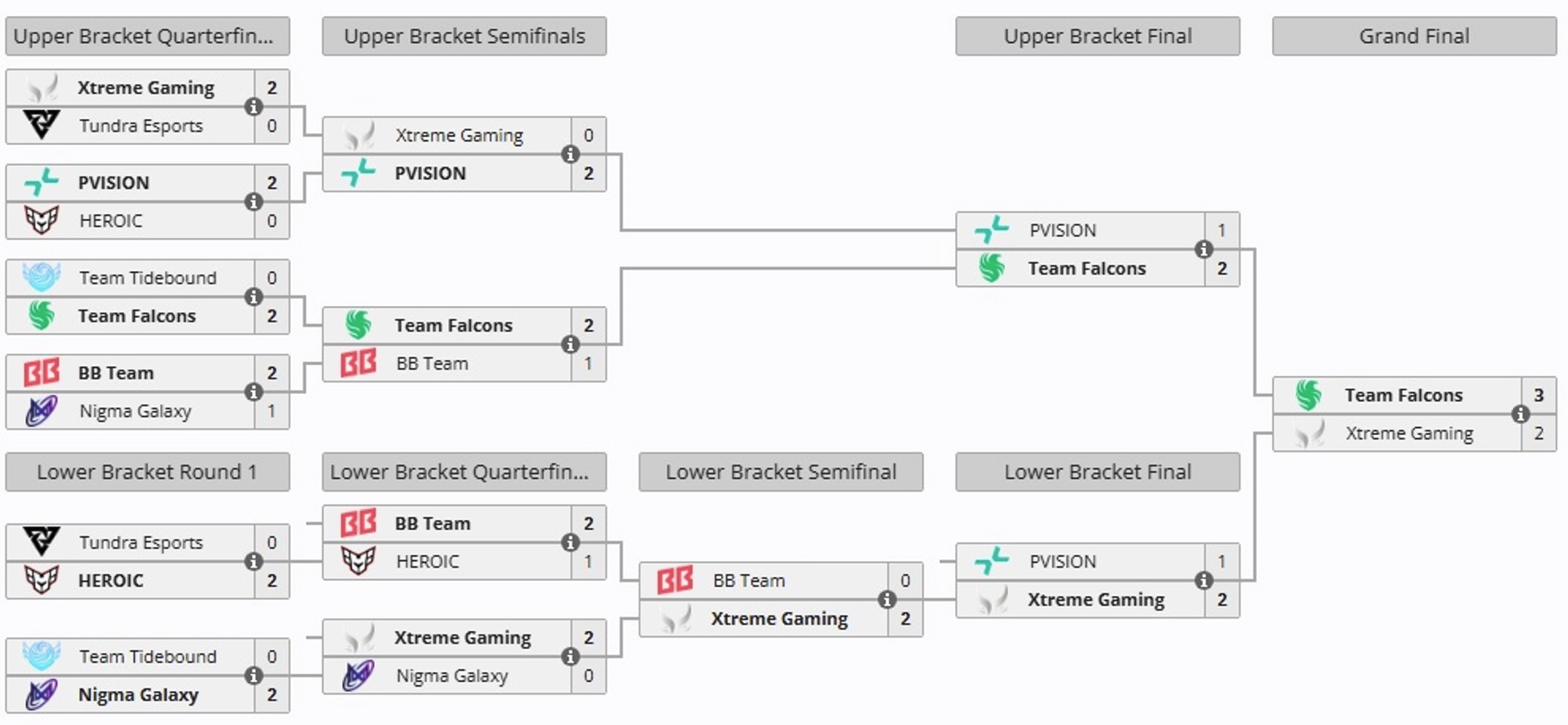Select the PVISION team logo
Image resolution: width=1568 pixels, height=725 pixels.
click(x=39, y=183)
